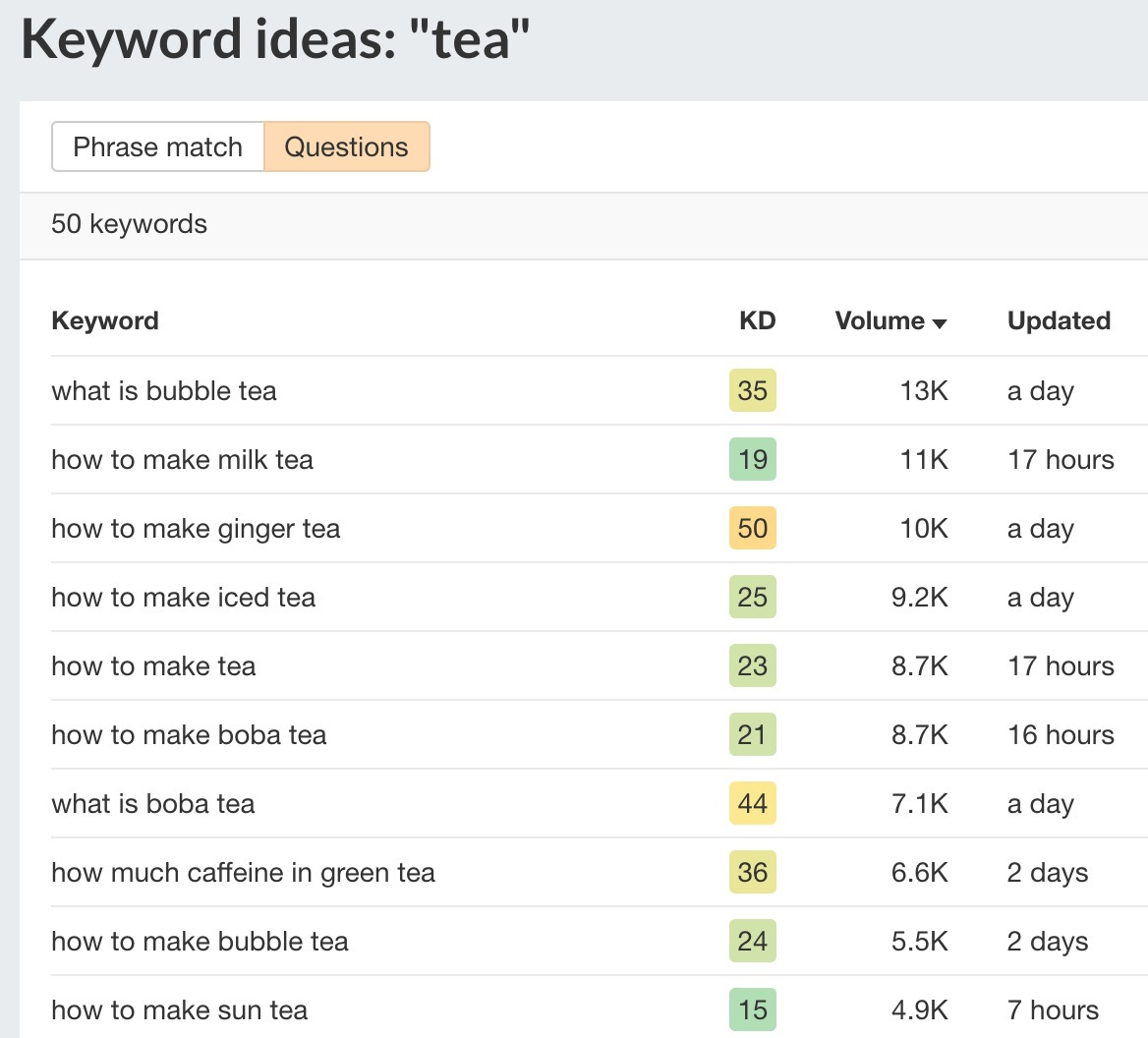The width and height of the screenshot is (1148, 1038).
Task: Open keyword 'what is bubble tea'
Action: (164, 391)
